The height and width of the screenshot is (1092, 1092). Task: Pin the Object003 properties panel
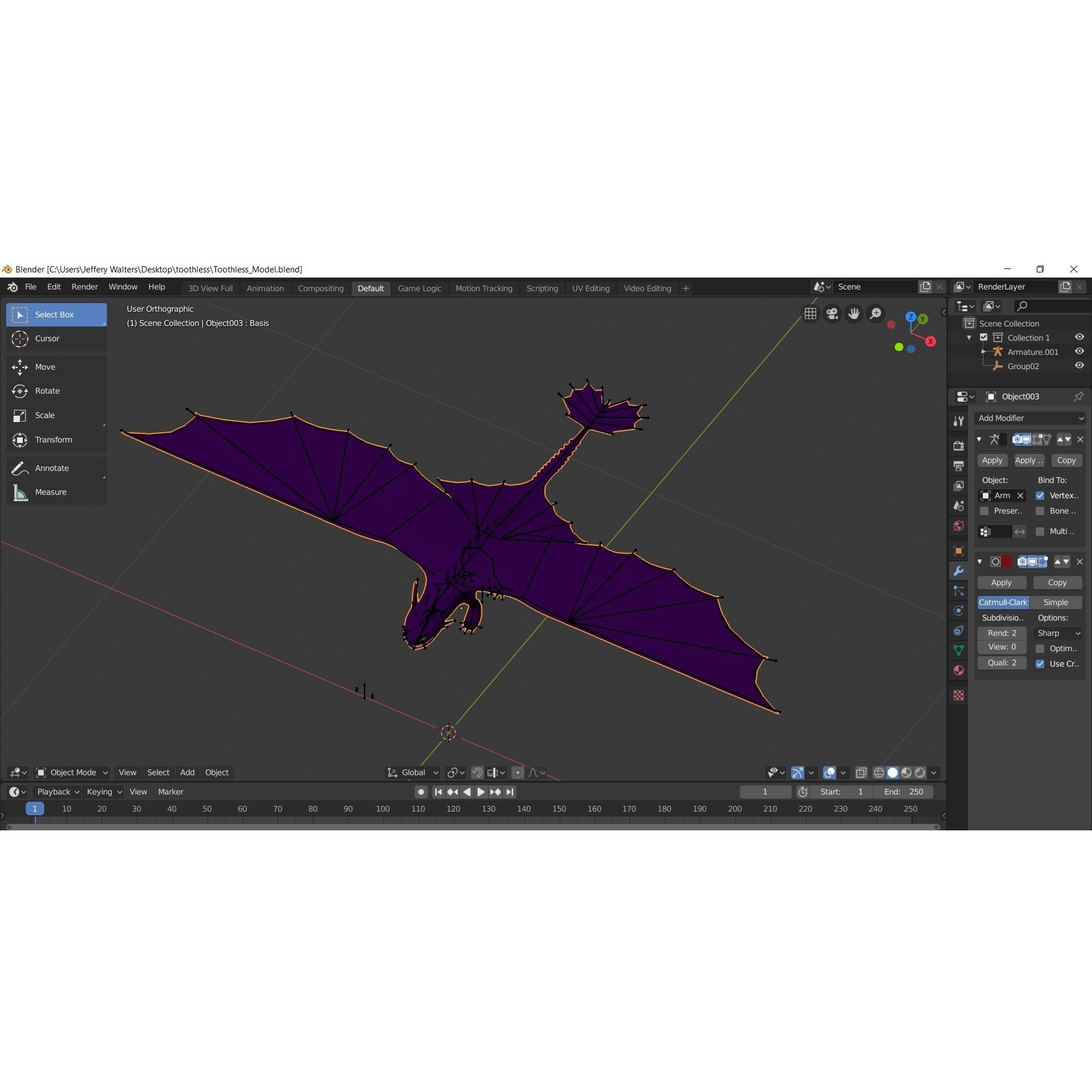coord(1078,396)
